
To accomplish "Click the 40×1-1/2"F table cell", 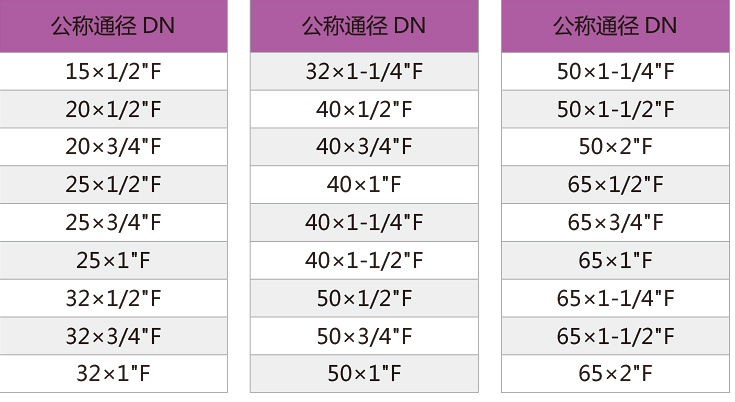I will [x=364, y=260].
